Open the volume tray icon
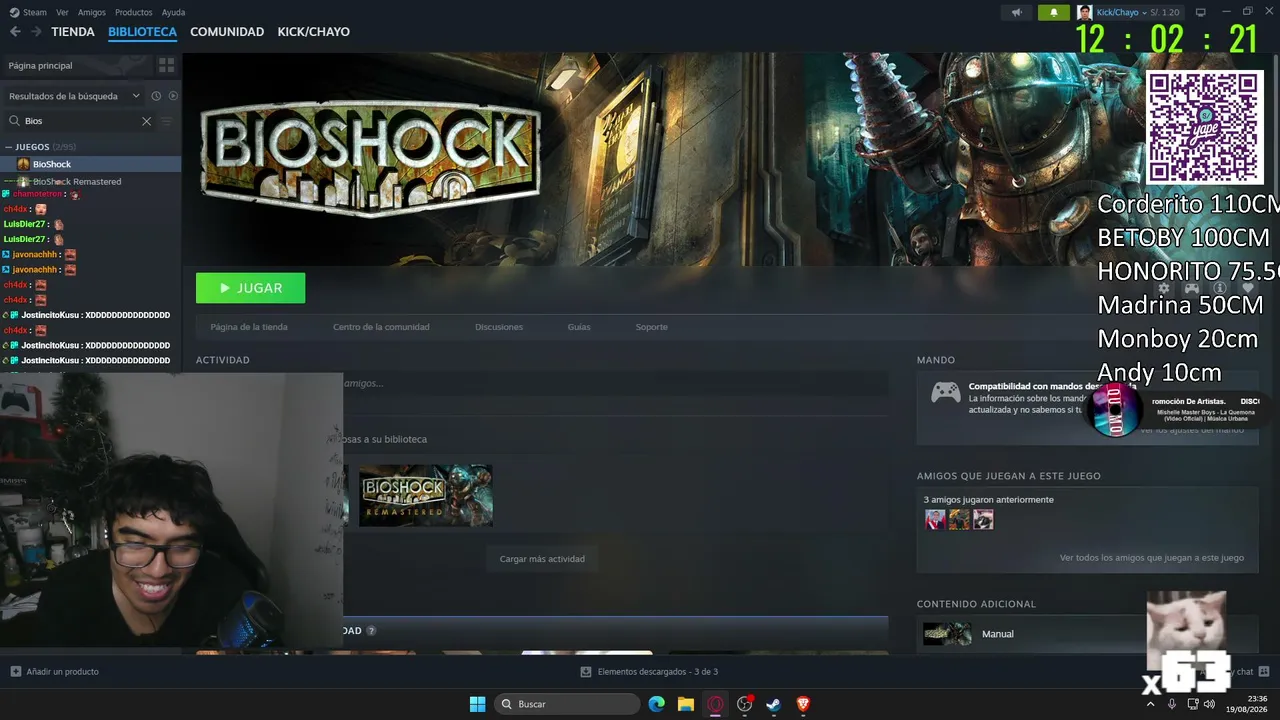Viewport: 1280px width, 720px height. point(1209,704)
